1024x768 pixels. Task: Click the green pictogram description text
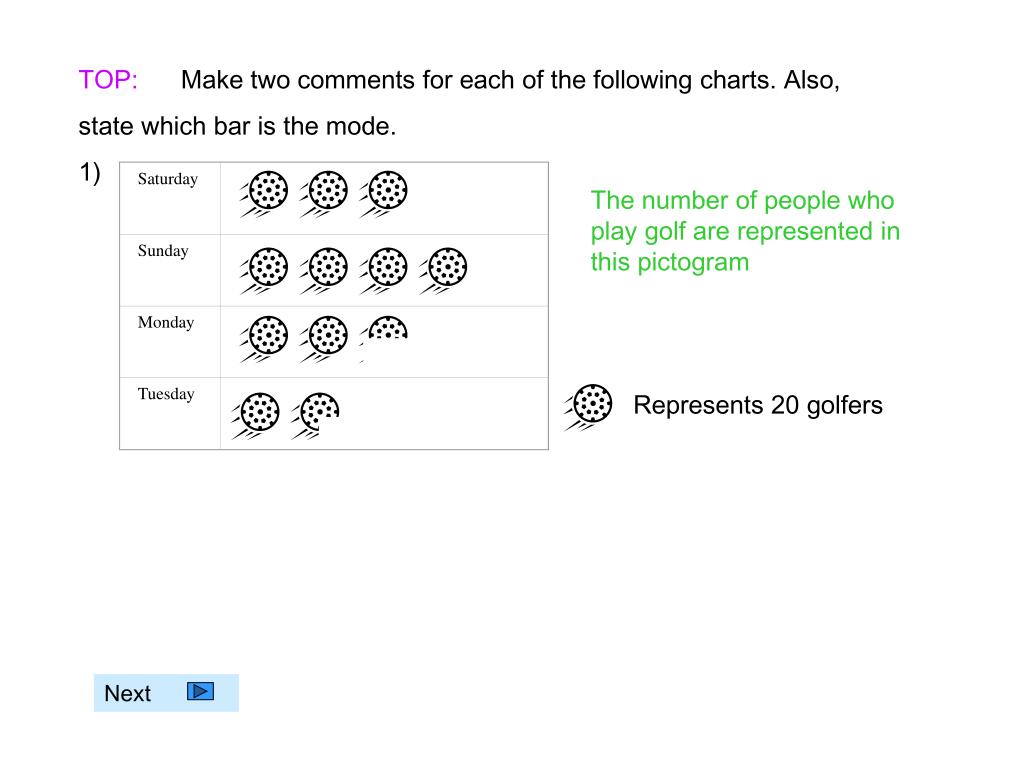[745, 231]
